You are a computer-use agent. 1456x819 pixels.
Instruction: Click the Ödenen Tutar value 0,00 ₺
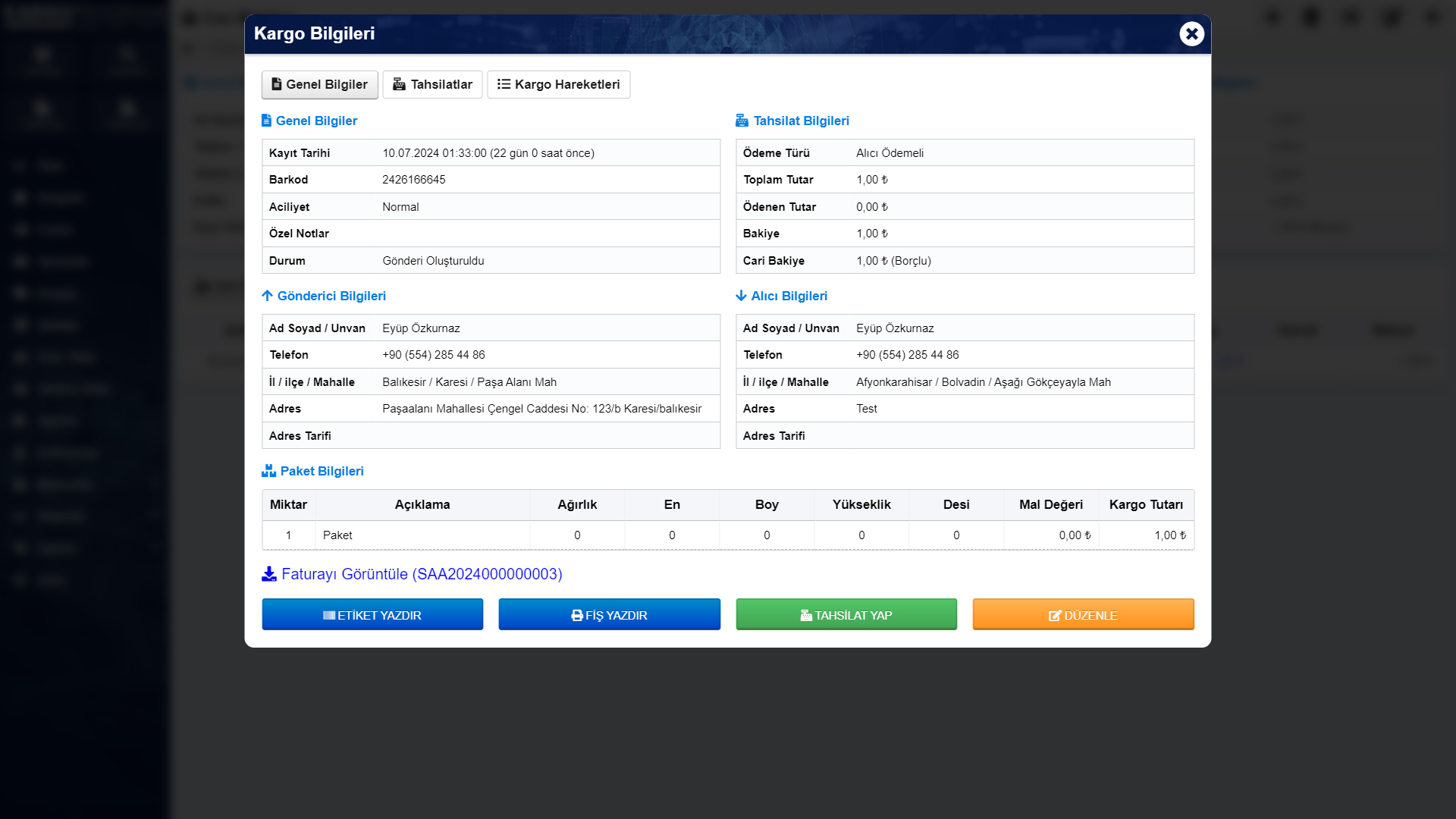872,207
